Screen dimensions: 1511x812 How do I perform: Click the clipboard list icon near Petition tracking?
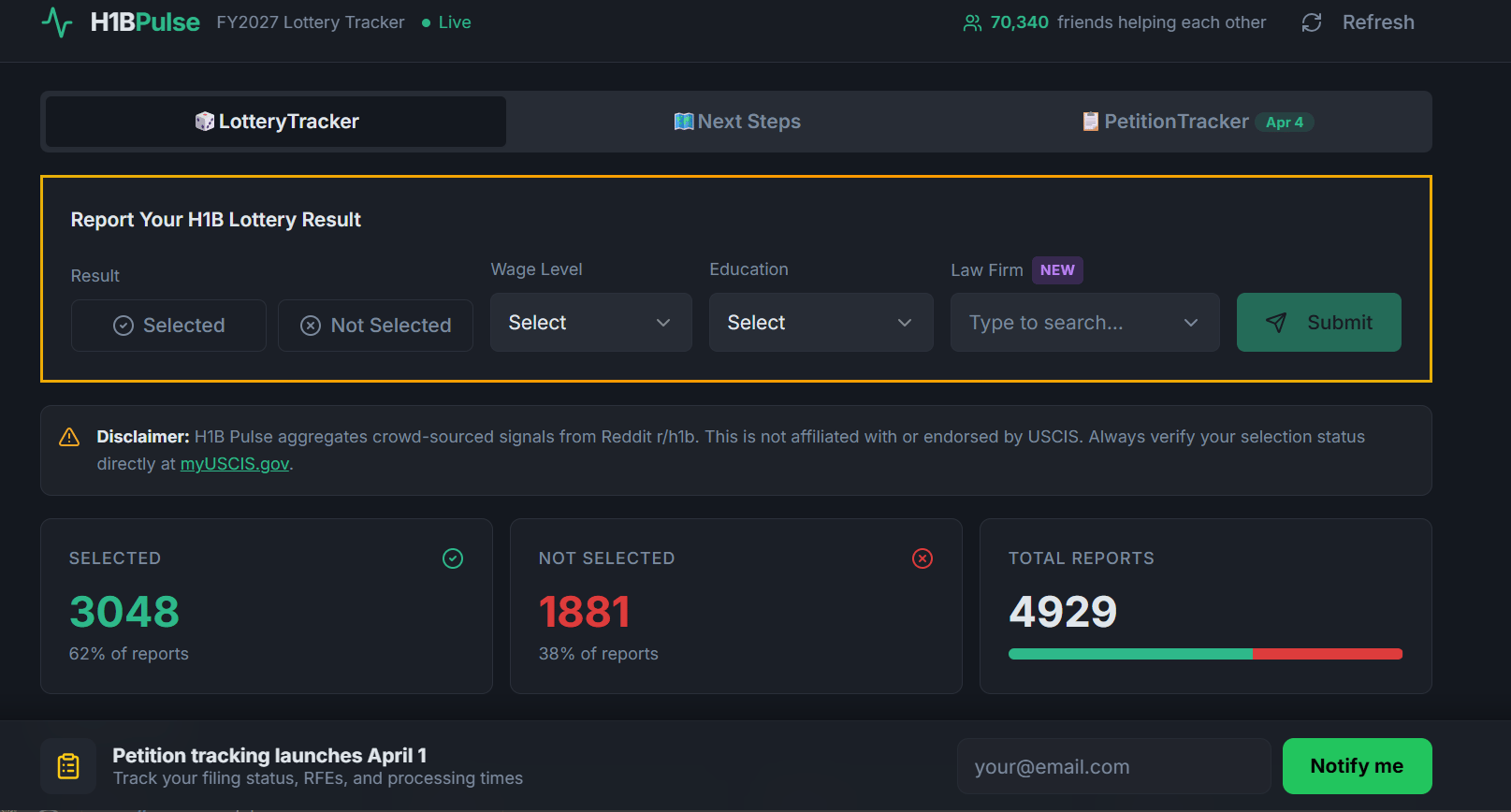pos(68,766)
